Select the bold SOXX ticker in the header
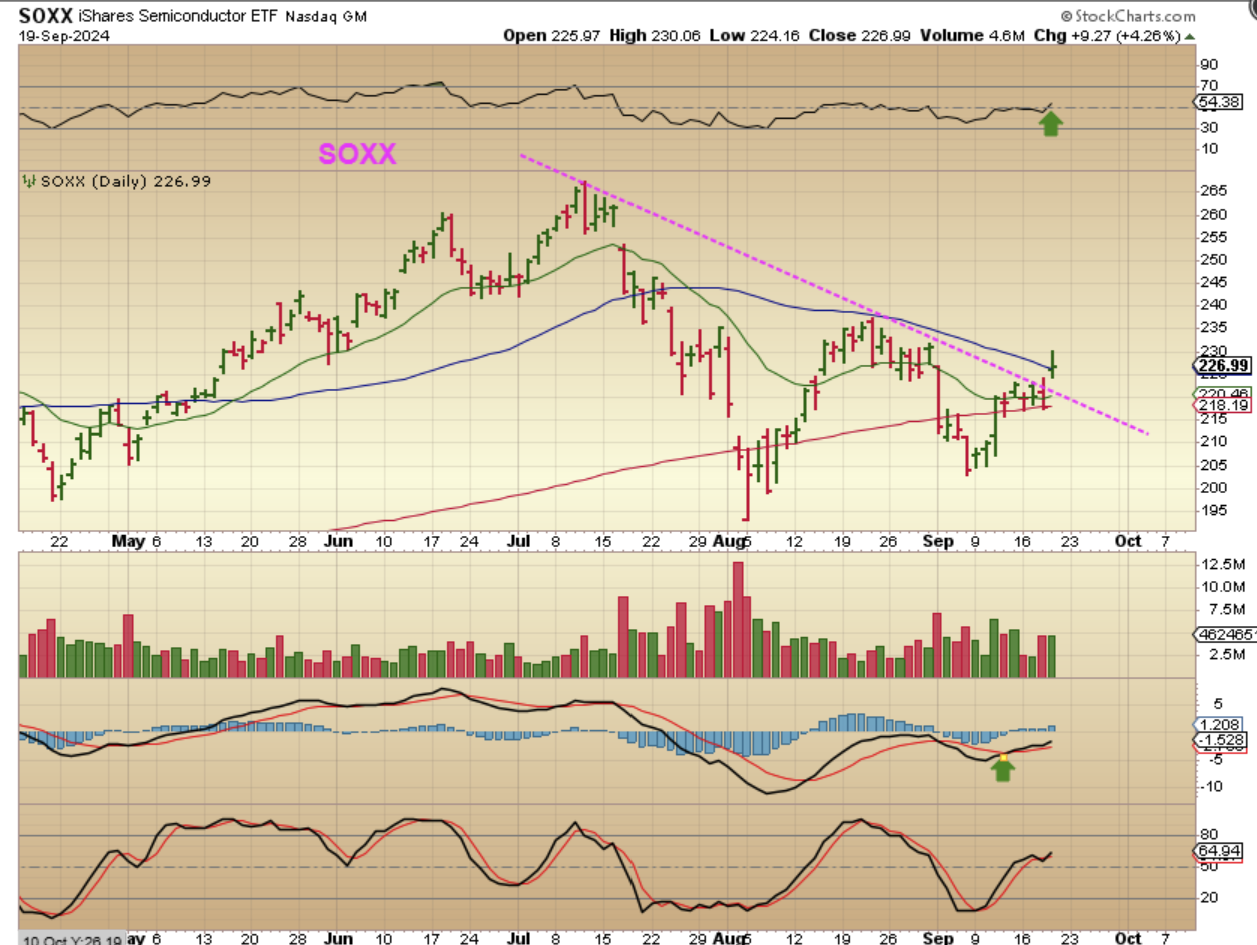 click(45, 17)
